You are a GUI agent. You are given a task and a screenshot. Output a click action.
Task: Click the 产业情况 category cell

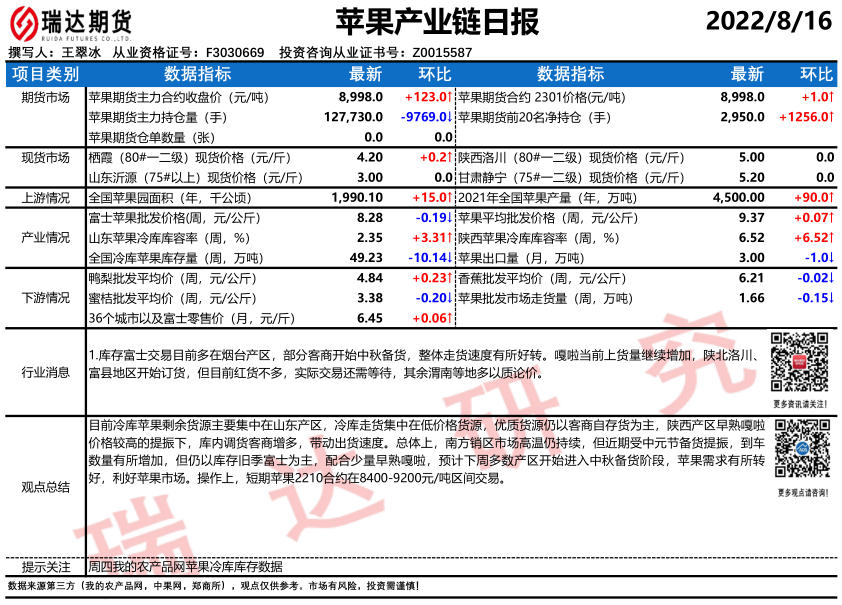45,238
